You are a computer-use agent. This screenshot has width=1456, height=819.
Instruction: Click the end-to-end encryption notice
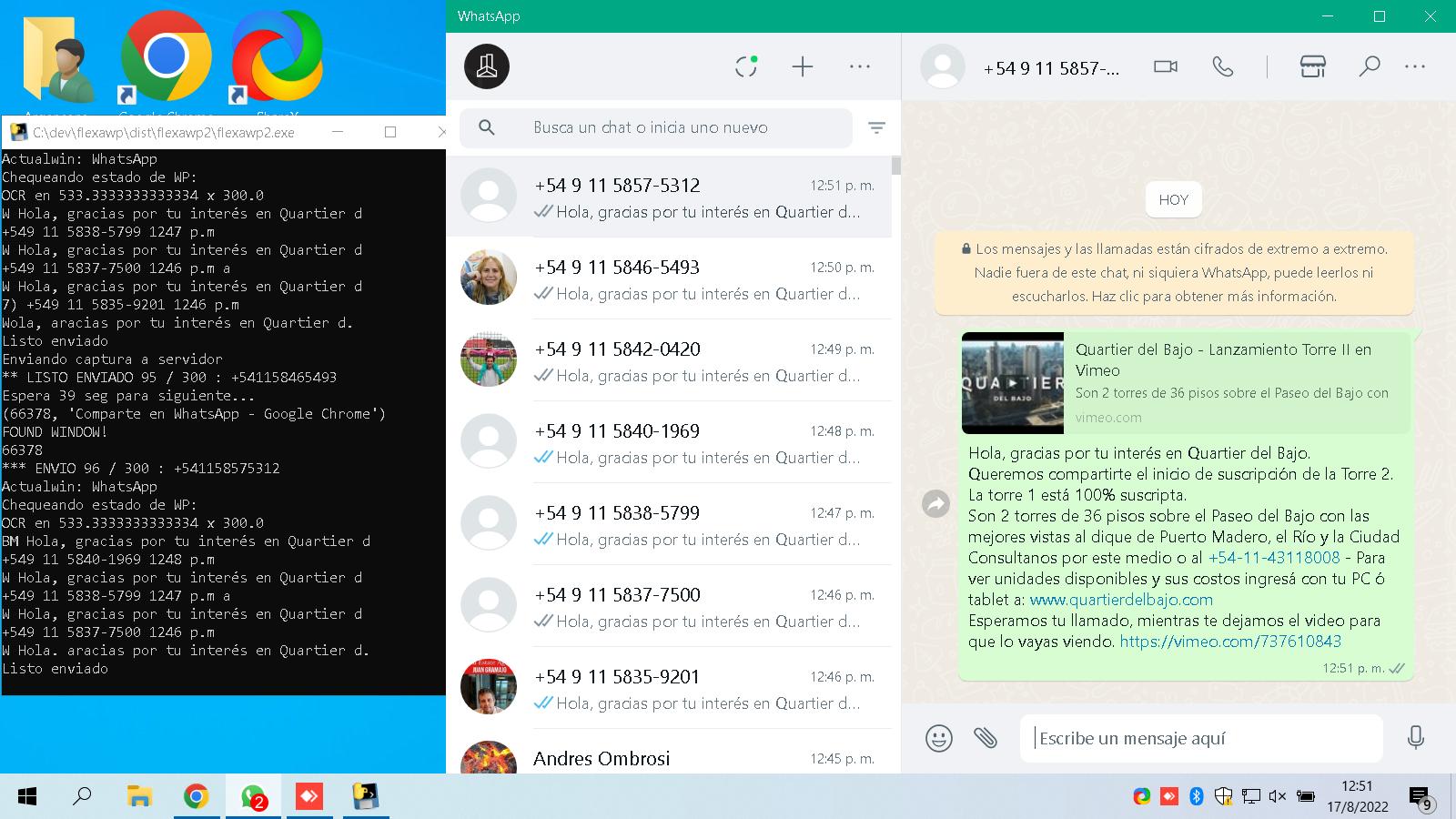point(1174,273)
